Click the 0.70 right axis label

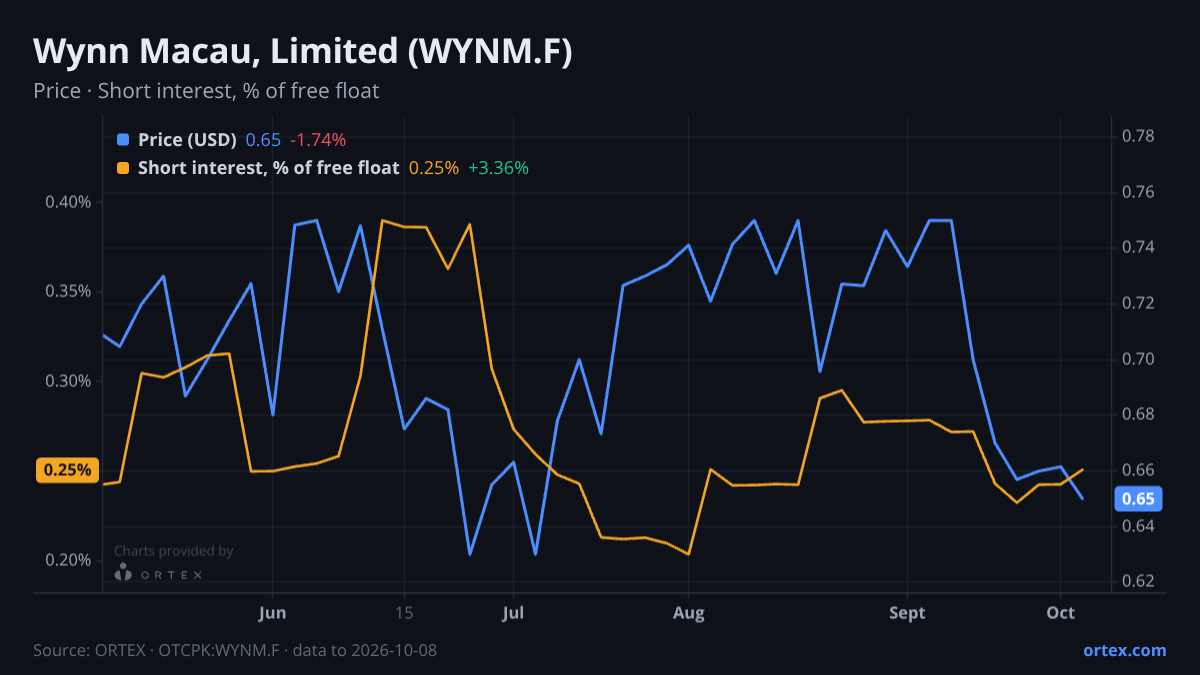(1139, 359)
